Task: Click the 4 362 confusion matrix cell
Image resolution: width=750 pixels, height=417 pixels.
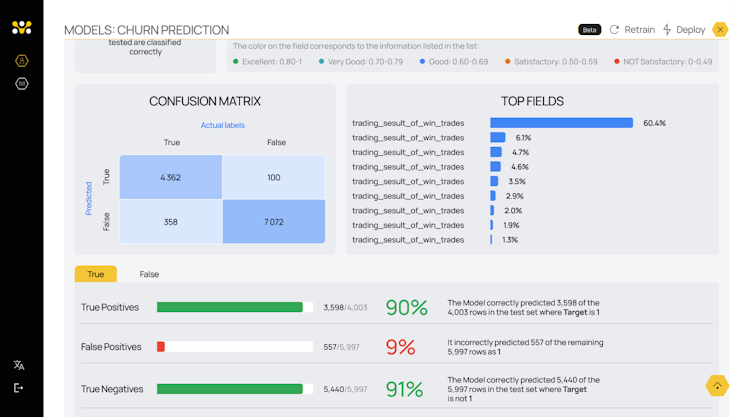Action: pyautogui.click(x=170, y=177)
